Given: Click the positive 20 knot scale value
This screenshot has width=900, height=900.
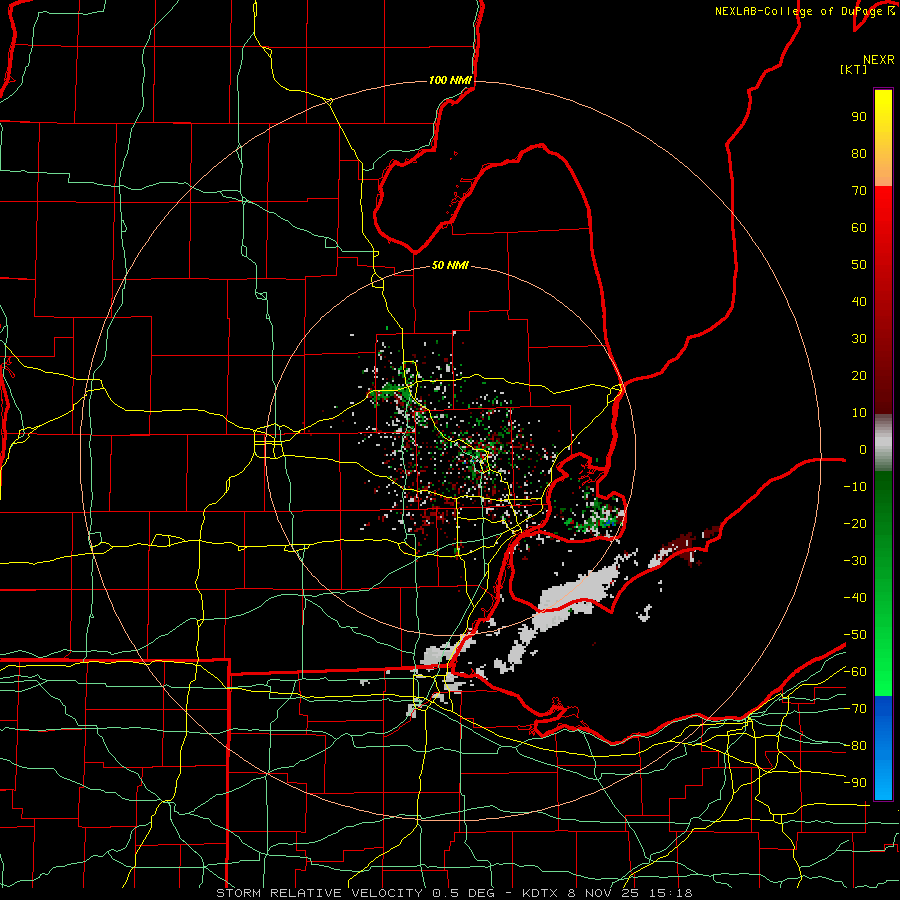Looking at the screenshot, I should click(x=859, y=376).
